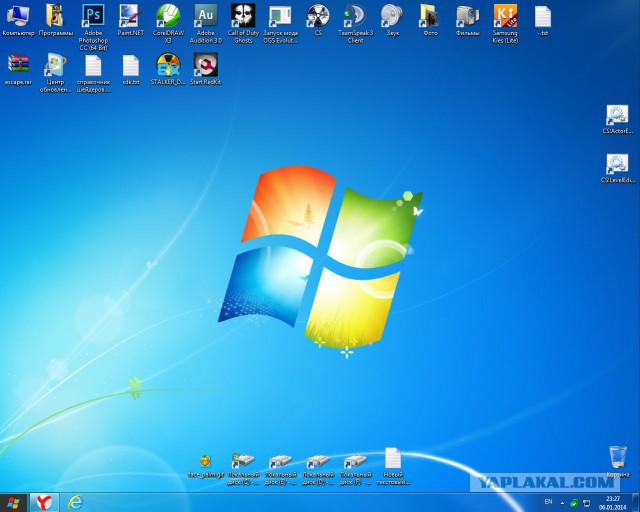Open the Программы folder
The width and height of the screenshot is (640, 512).
pos(56,20)
